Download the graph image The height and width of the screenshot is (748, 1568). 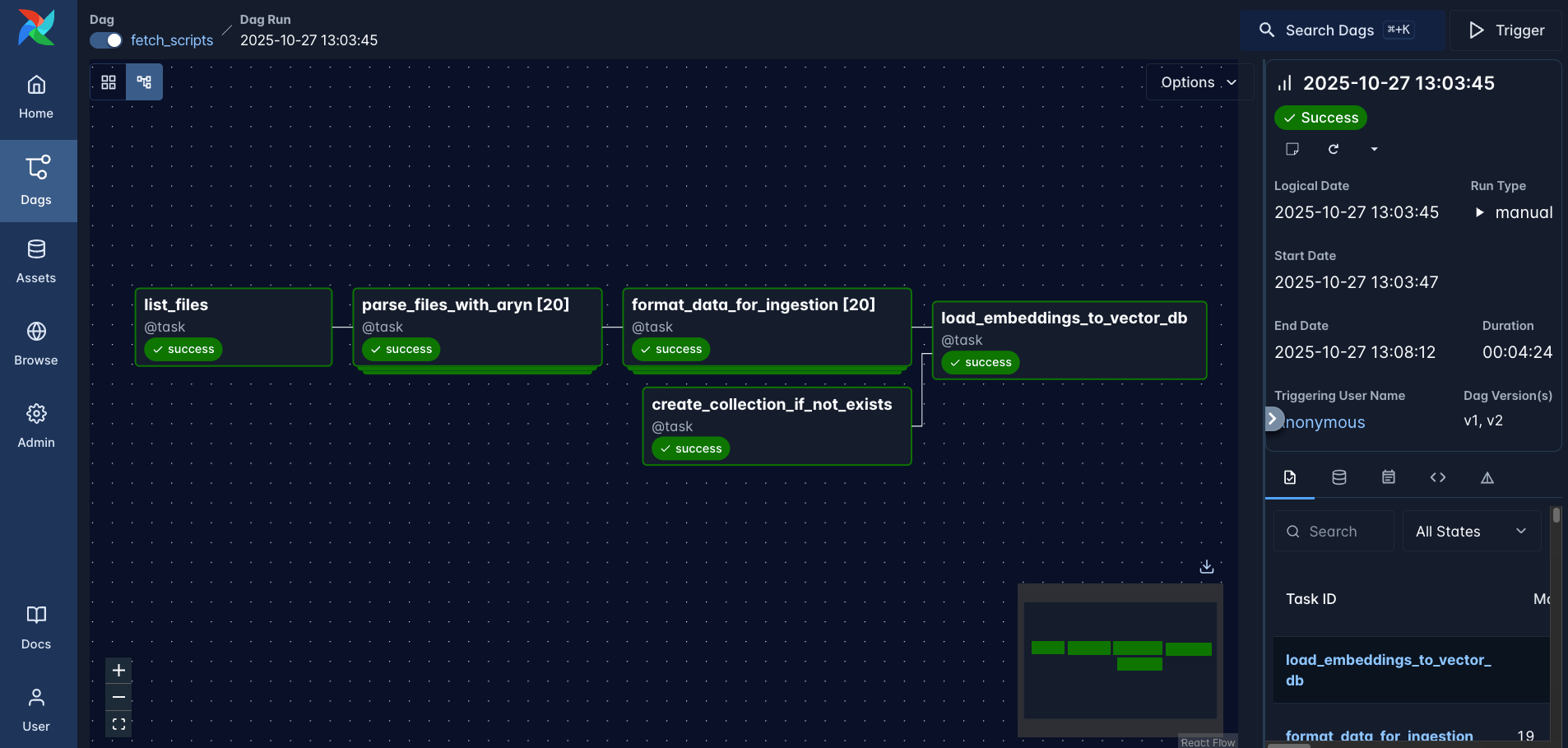tap(1206, 567)
